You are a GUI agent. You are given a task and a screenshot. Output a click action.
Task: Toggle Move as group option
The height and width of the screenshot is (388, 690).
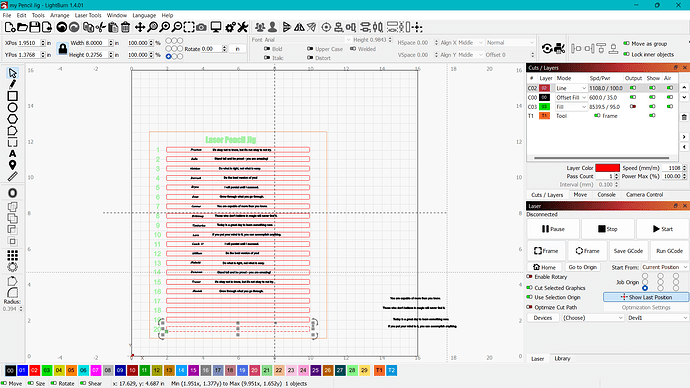coord(627,43)
